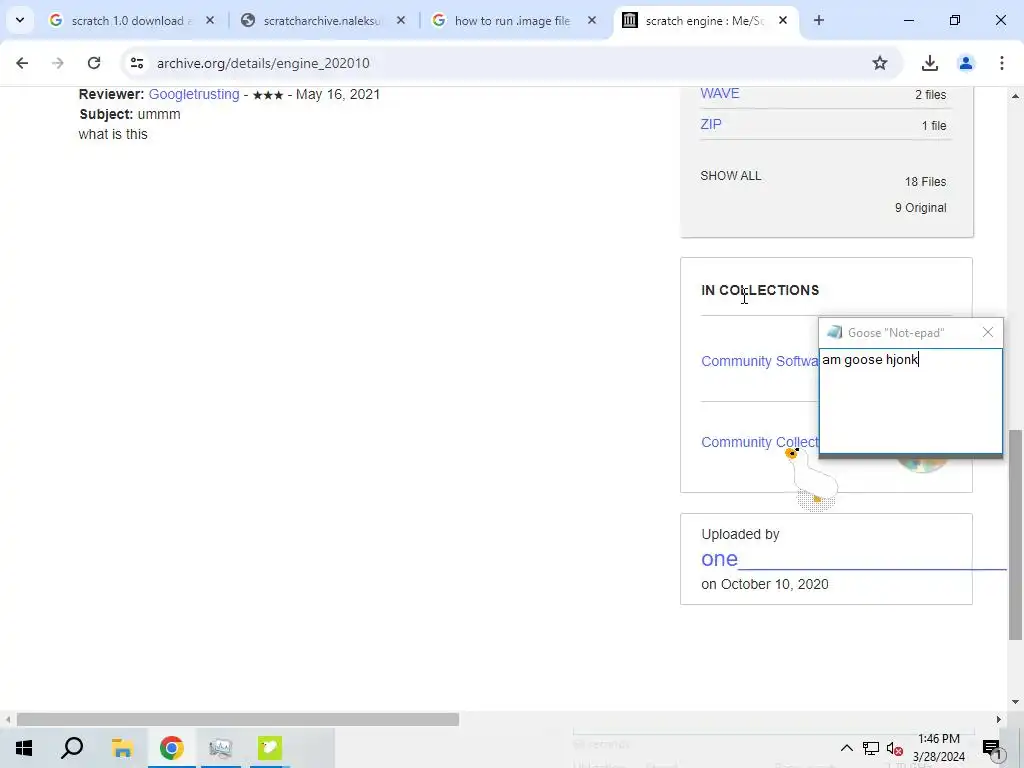Open the green goose app taskbar icon
Screen dimensions: 1024x768
(x=270, y=748)
